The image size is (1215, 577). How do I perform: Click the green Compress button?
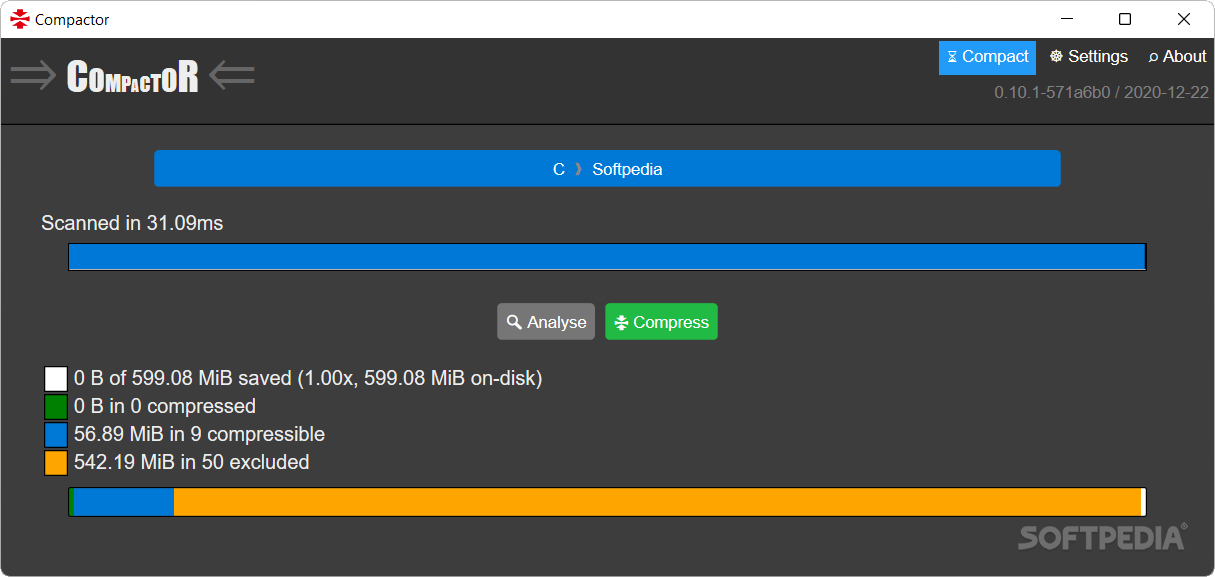click(661, 322)
